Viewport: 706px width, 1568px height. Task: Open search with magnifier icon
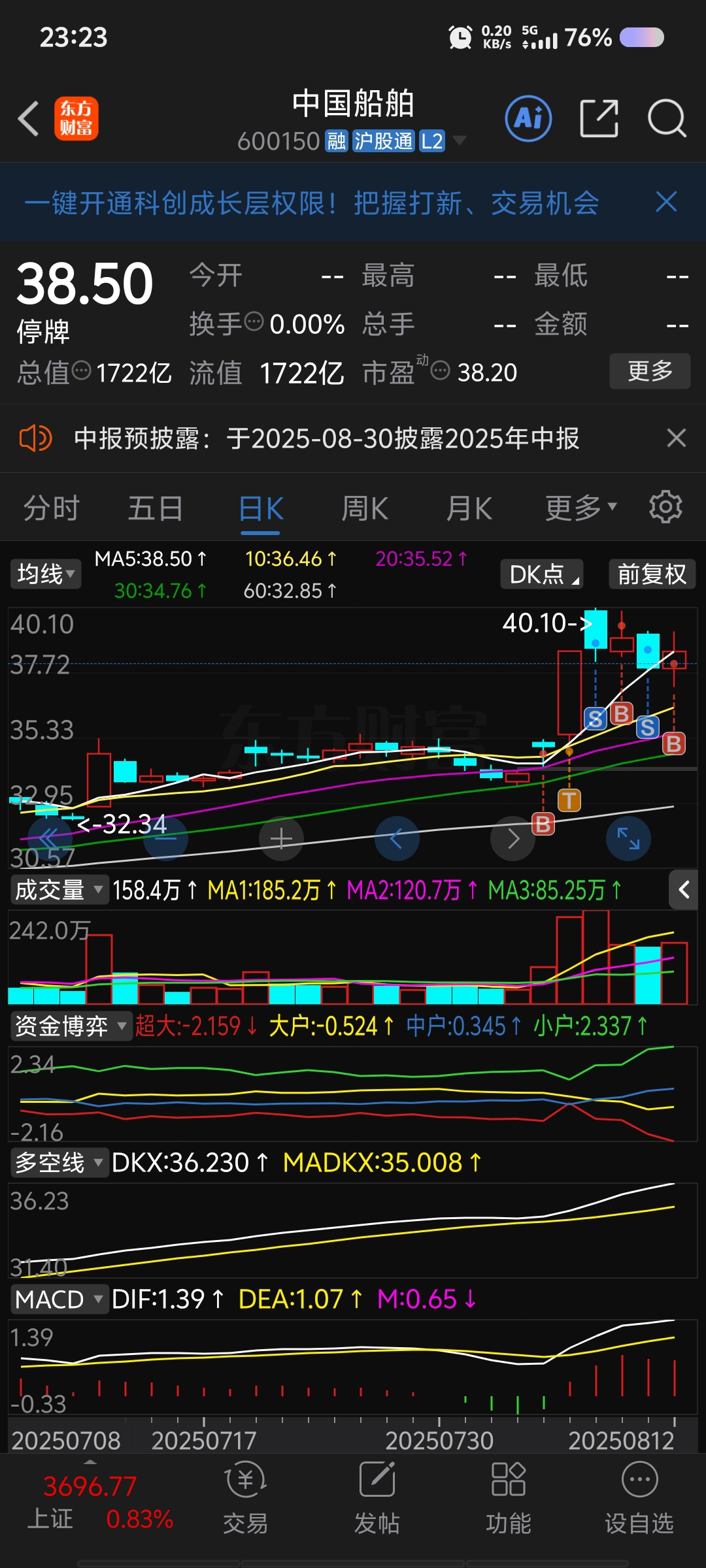[x=667, y=119]
